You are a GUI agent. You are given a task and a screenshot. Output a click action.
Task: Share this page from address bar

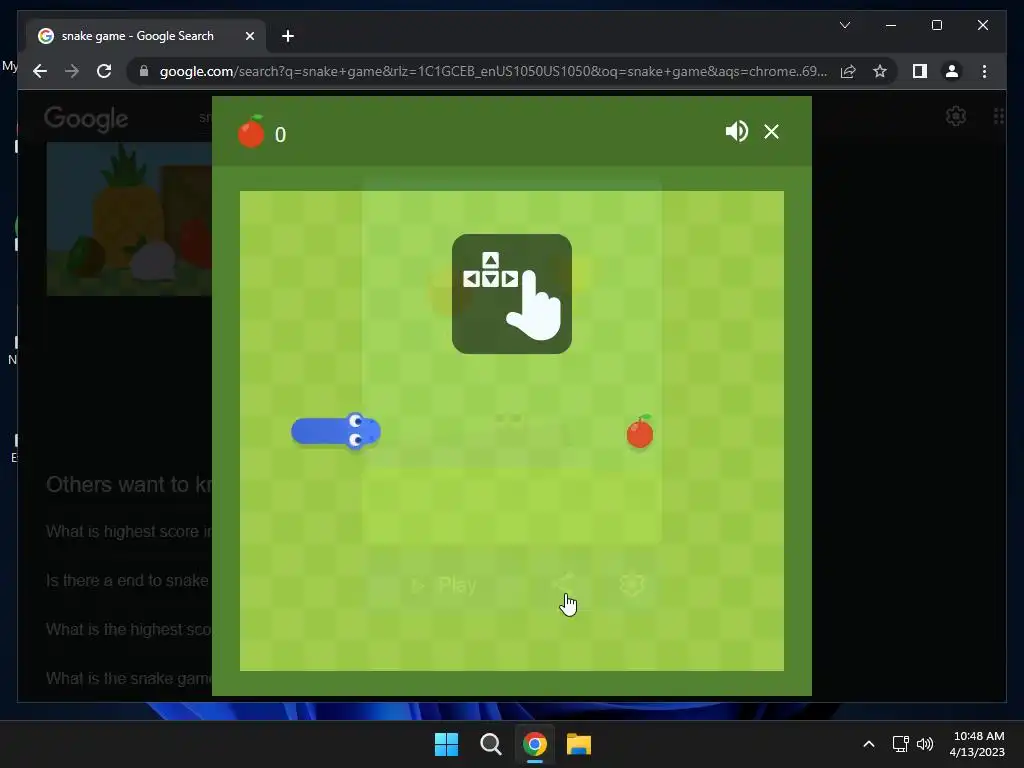coord(848,71)
